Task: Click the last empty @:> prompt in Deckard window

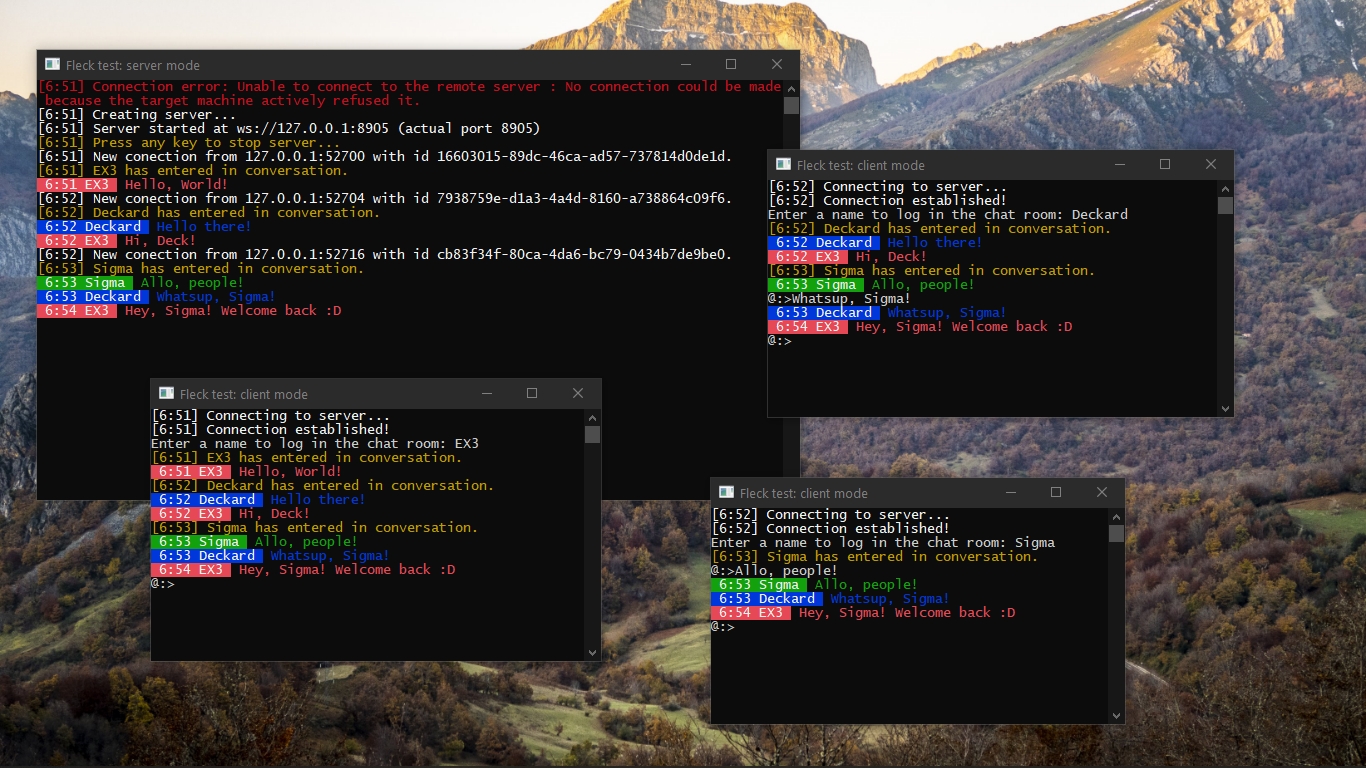Action: 780,341
